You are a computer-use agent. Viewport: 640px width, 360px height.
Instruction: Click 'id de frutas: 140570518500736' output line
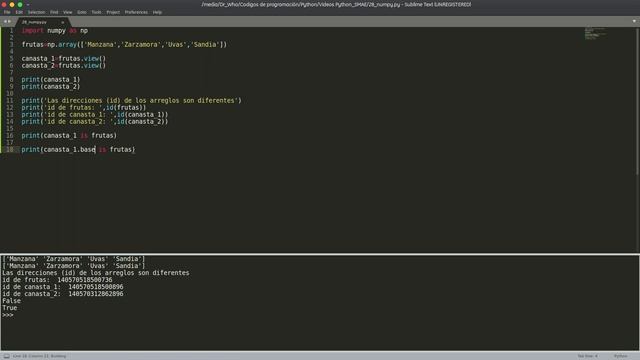(57, 280)
